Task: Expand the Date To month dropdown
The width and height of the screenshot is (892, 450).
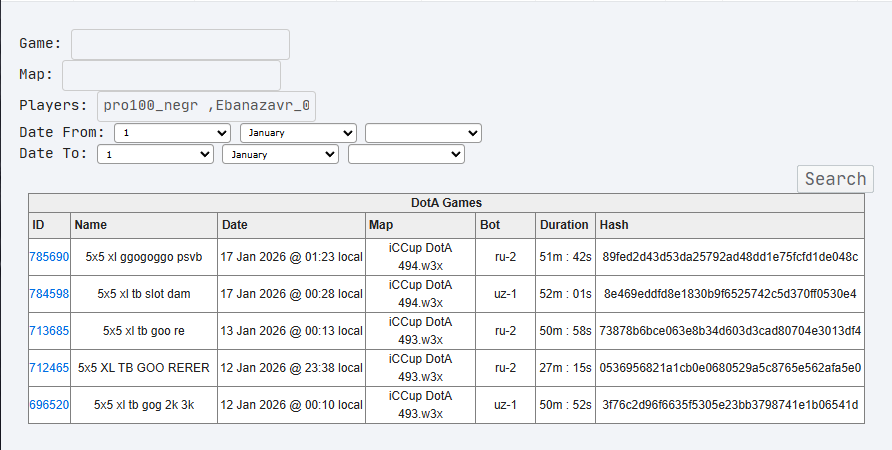Action: tap(281, 155)
